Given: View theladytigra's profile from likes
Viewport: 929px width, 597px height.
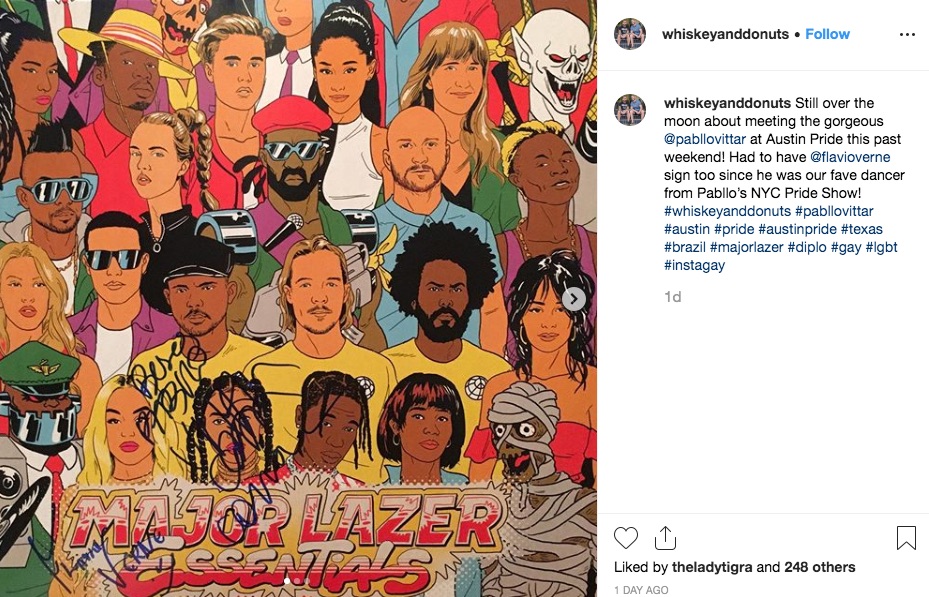Looking at the screenshot, I should 712,567.
